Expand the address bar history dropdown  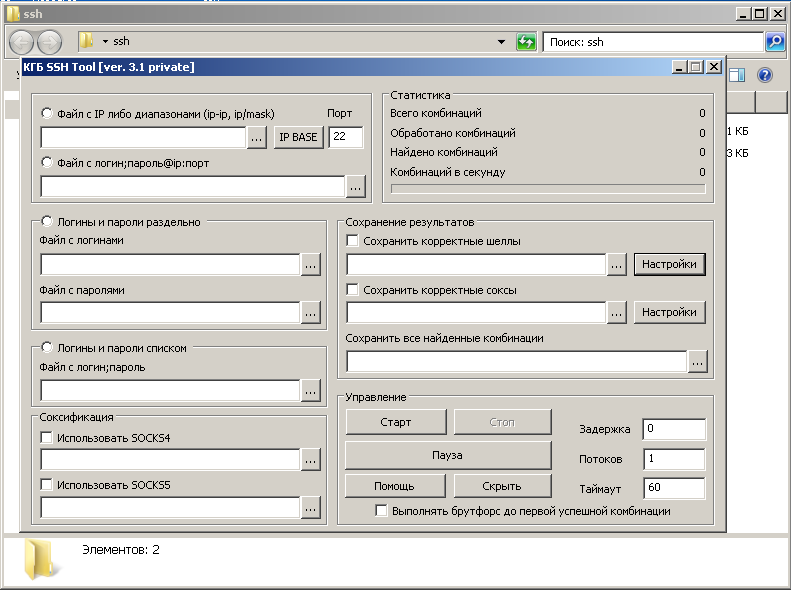(502, 42)
